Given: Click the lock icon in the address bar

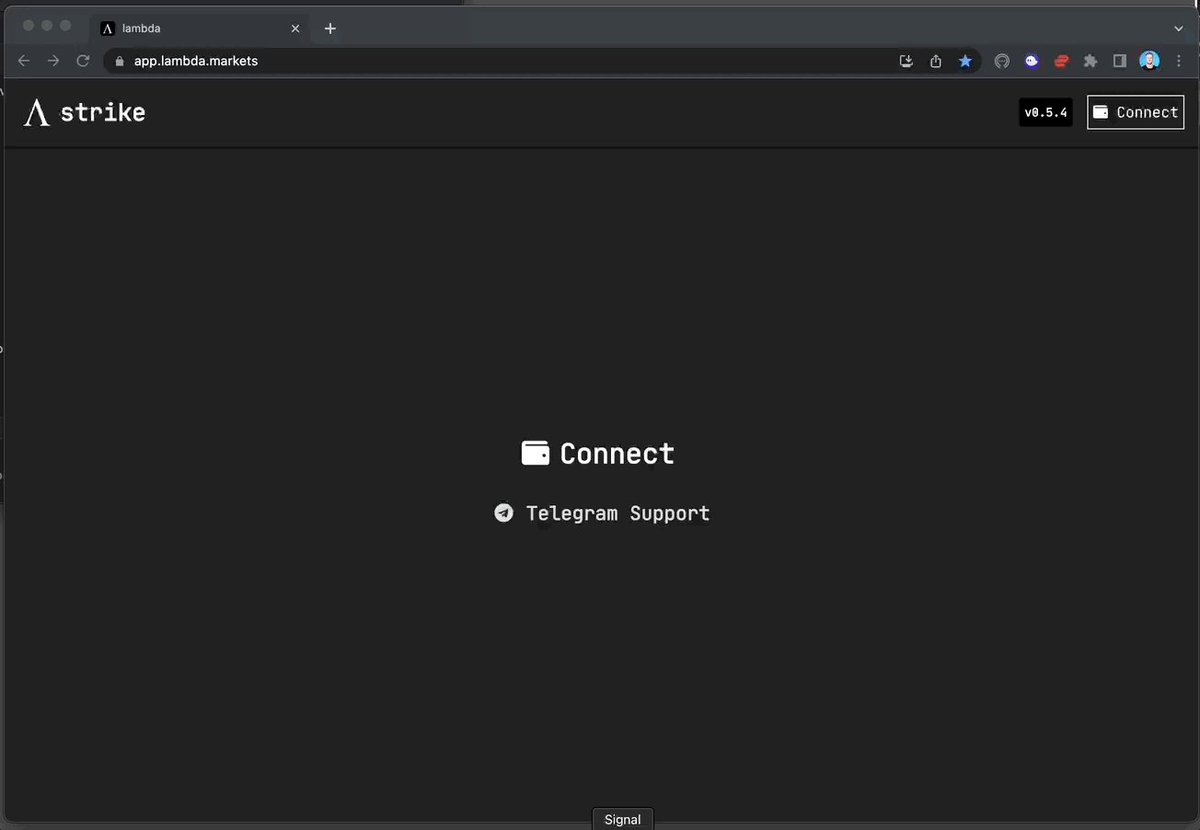Looking at the screenshot, I should (x=119, y=61).
